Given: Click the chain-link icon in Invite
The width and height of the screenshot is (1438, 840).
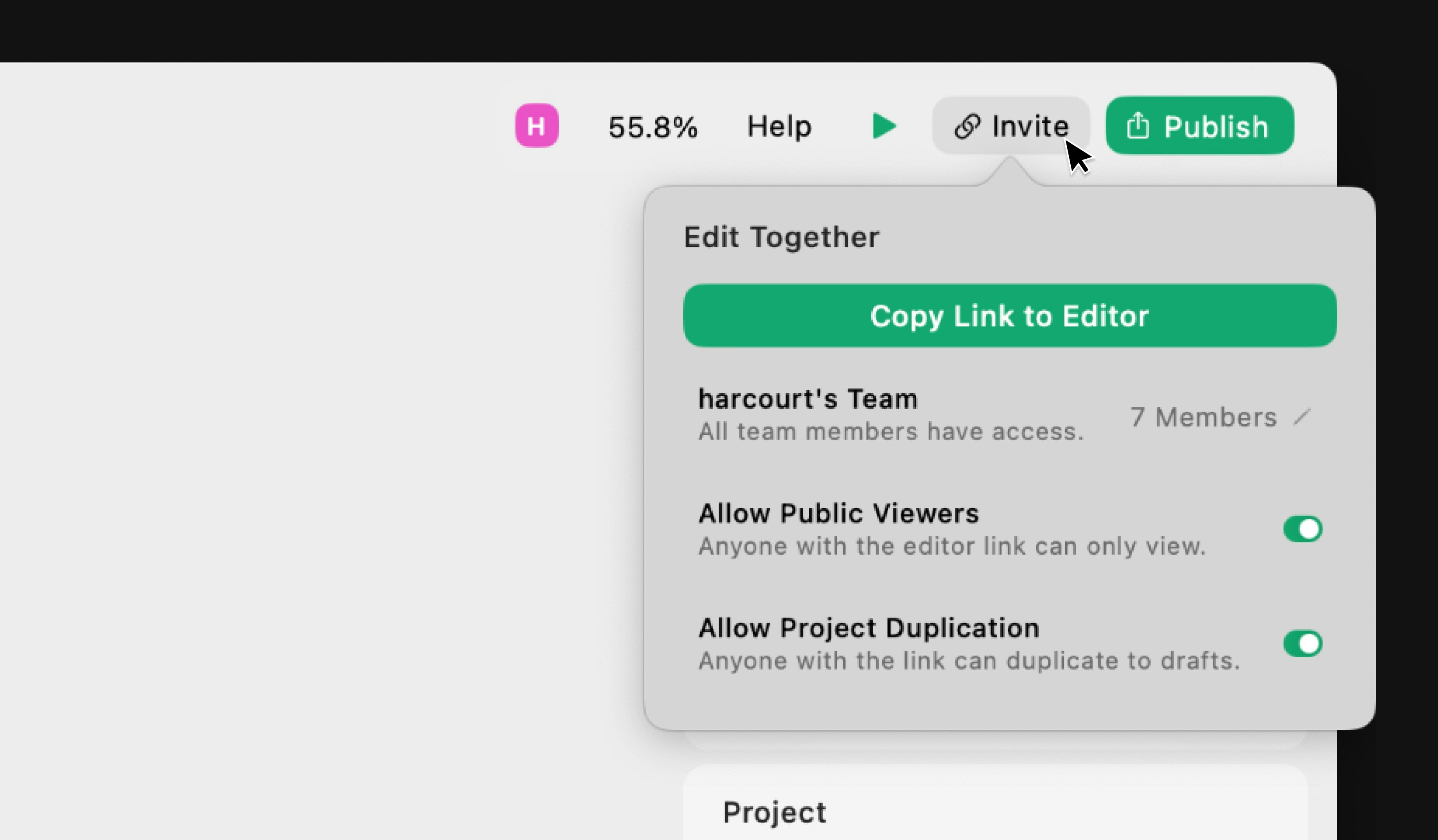Looking at the screenshot, I should coord(967,126).
